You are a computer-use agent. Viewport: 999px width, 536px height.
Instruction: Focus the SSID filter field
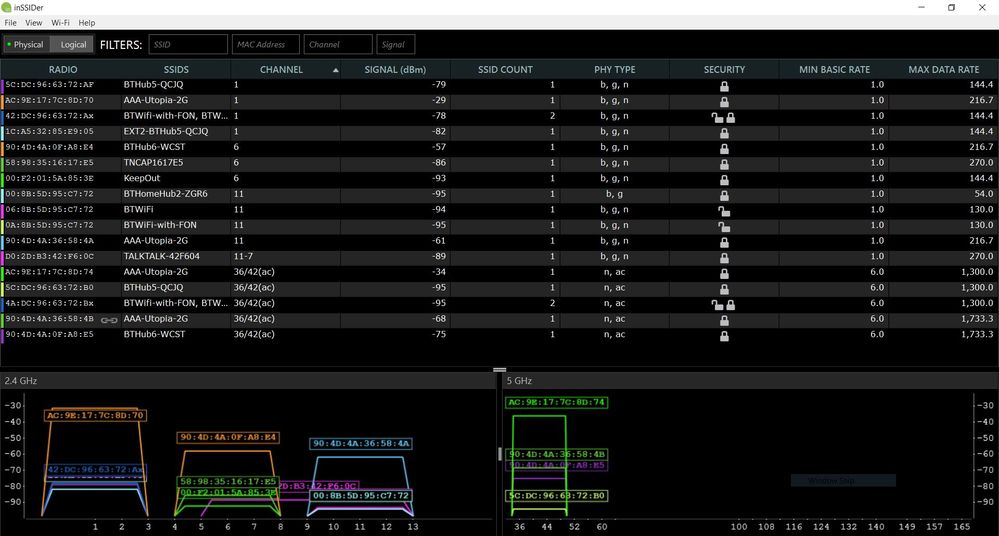click(x=188, y=45)
